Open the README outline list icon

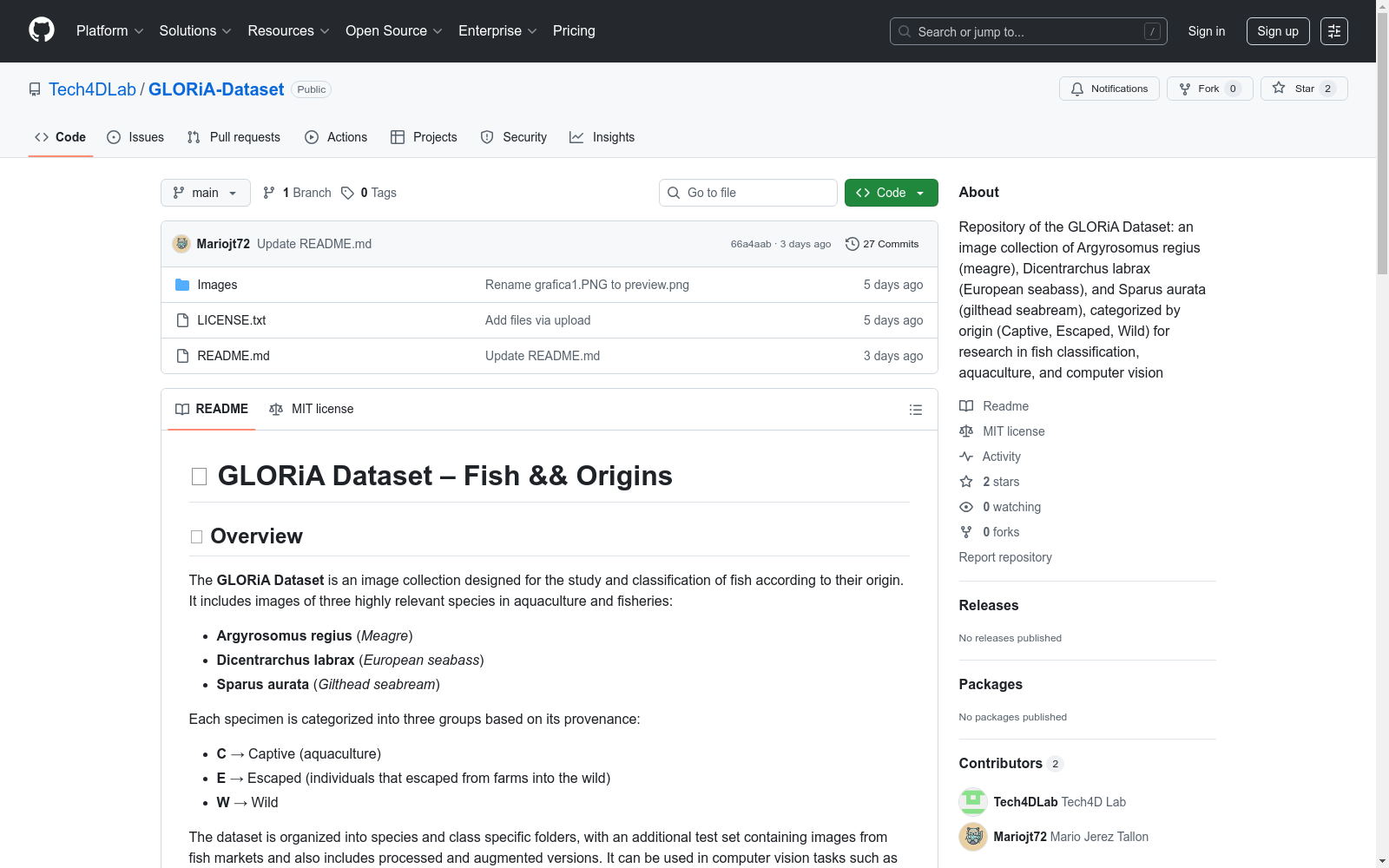click(x=916, y=410)
